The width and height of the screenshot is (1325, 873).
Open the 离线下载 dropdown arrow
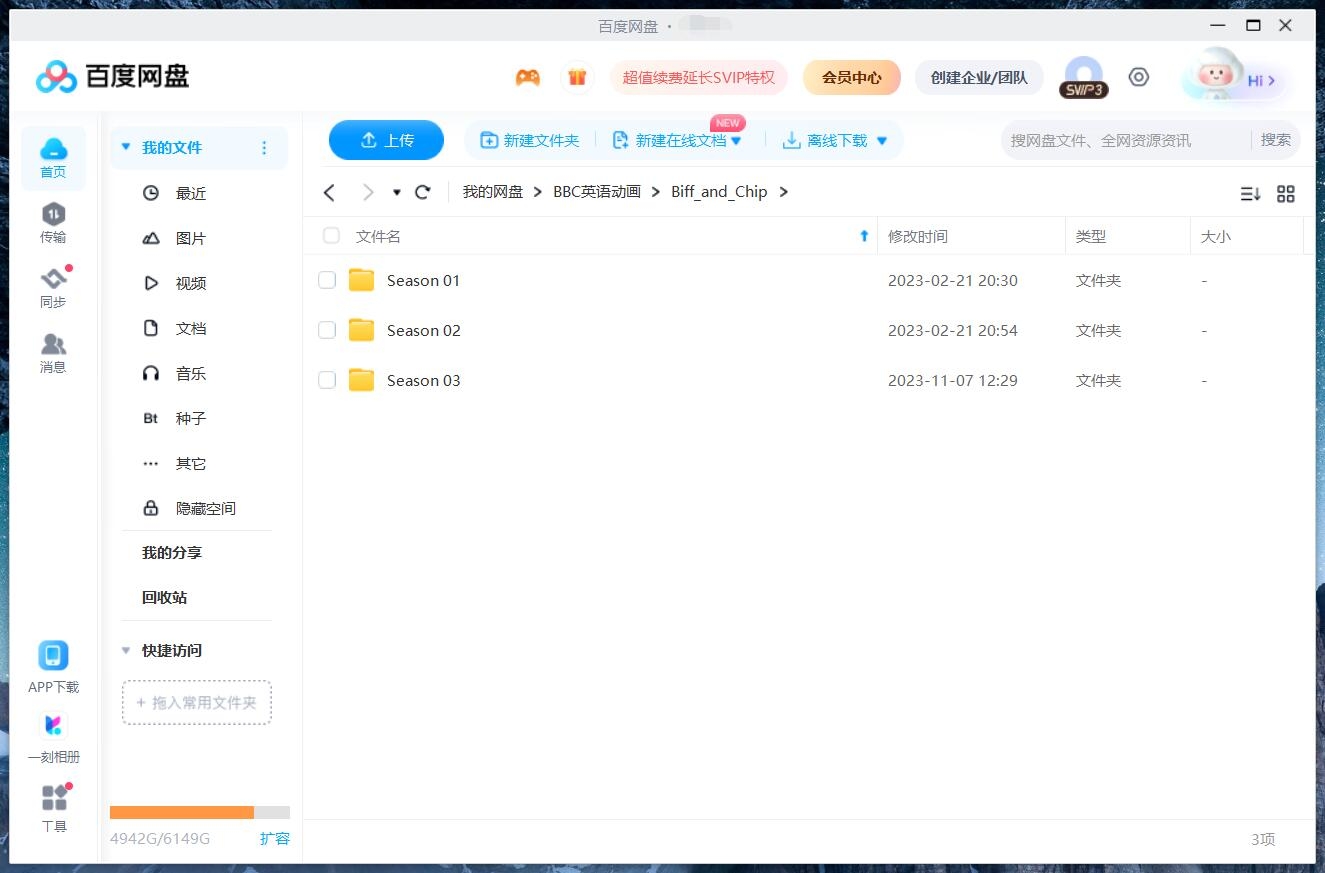882,140
